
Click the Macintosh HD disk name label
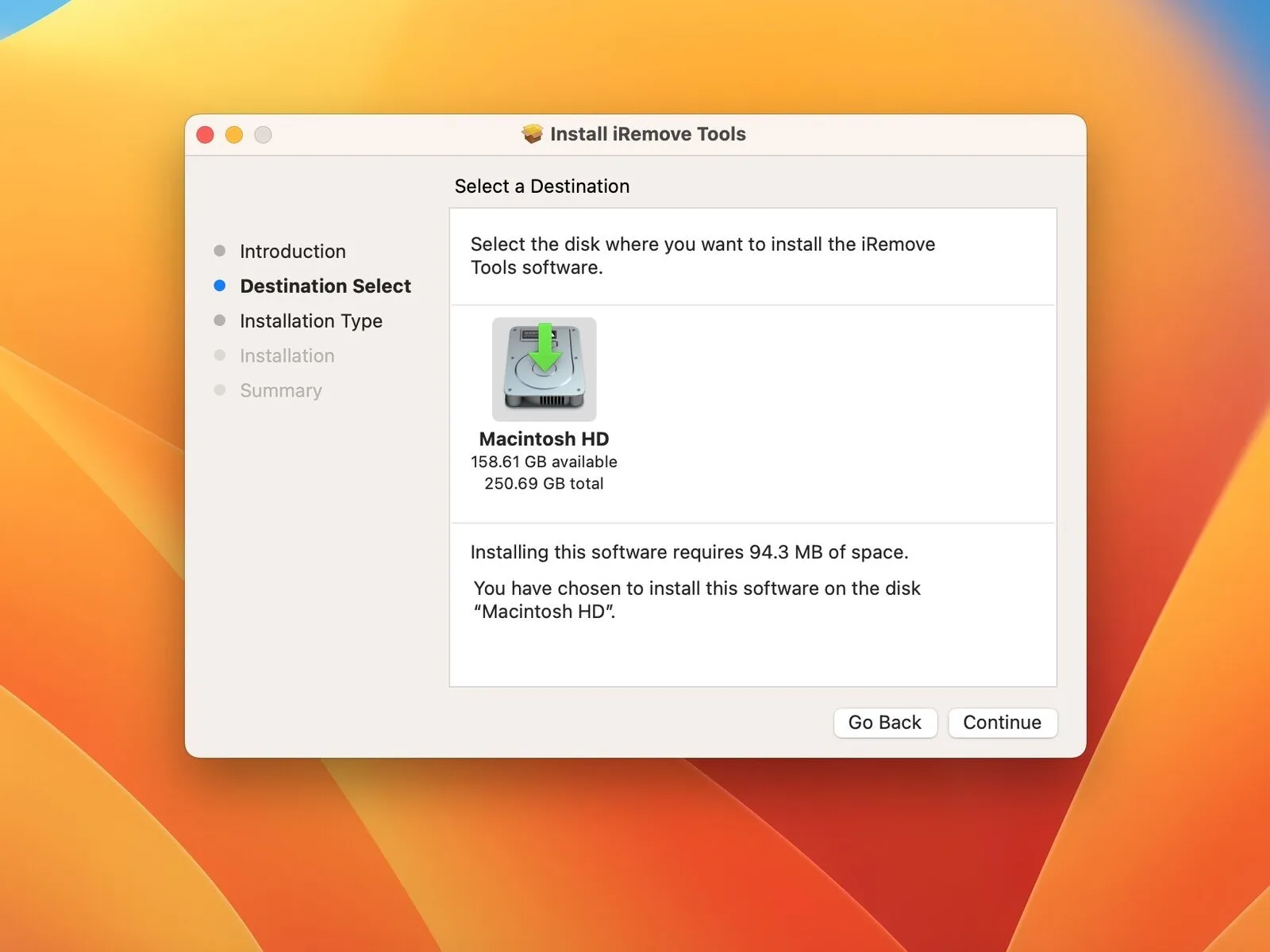544,440
